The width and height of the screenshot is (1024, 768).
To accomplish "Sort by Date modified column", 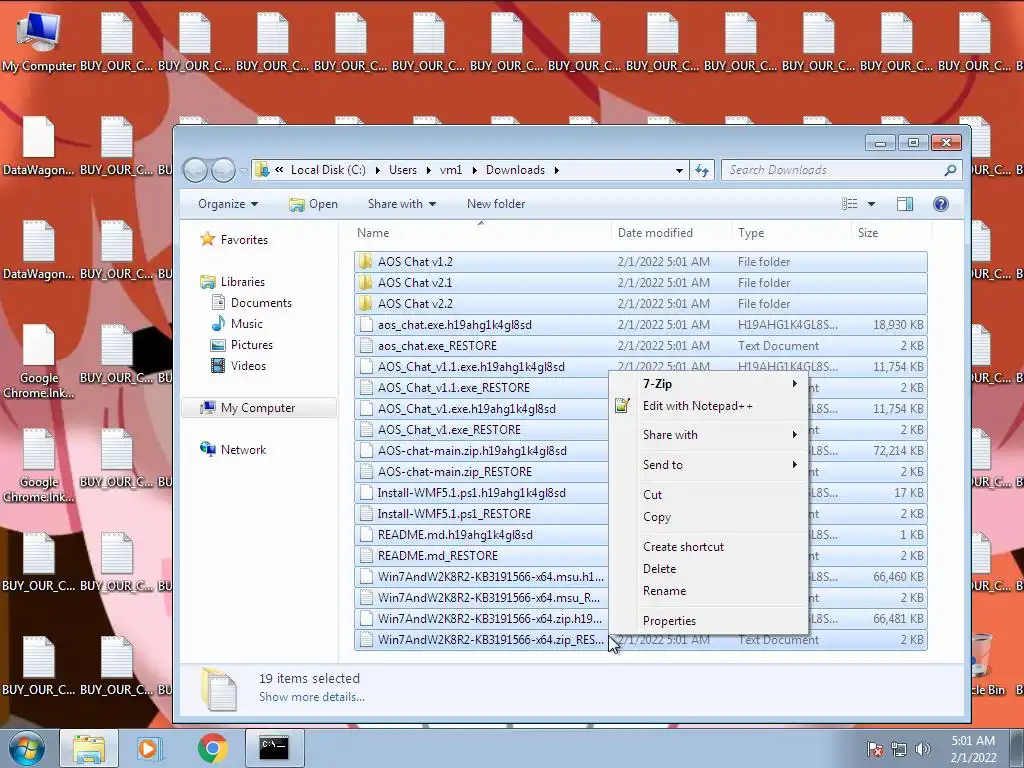I will click(x=671, y=233).
